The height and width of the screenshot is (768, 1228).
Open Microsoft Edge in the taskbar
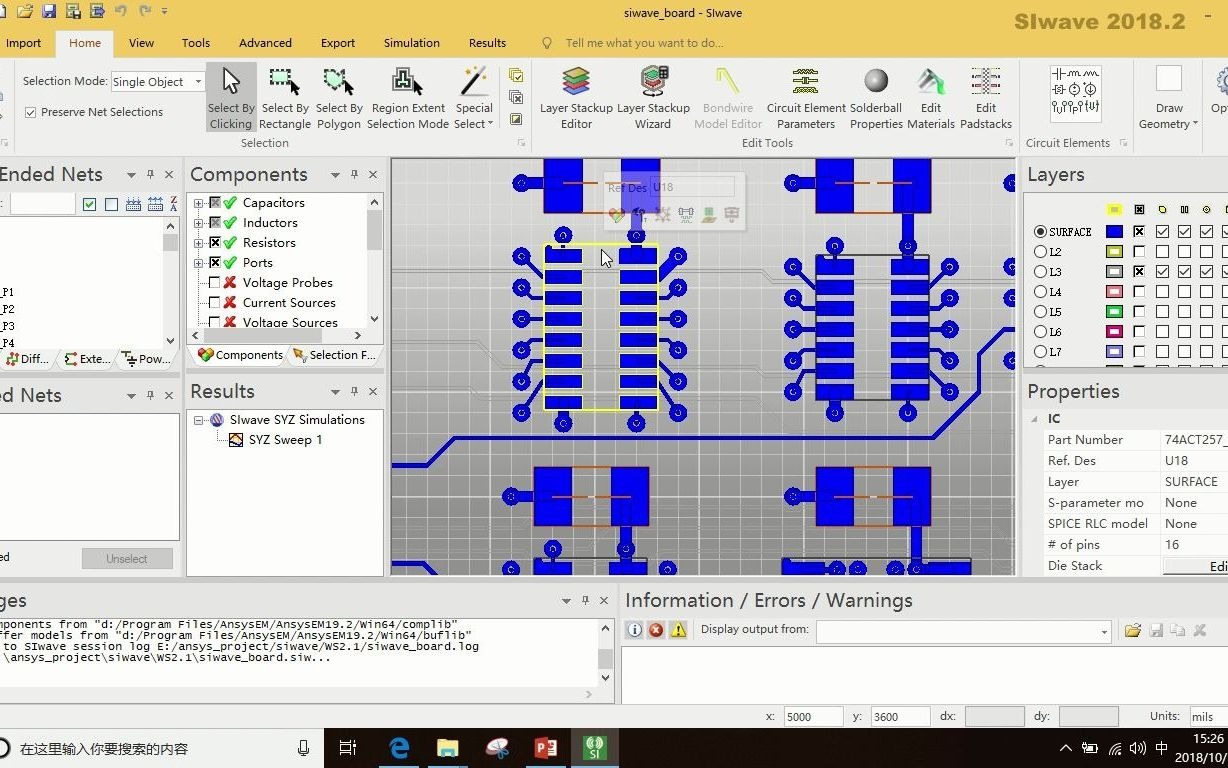pyautogui.click(x=399, y=747)
